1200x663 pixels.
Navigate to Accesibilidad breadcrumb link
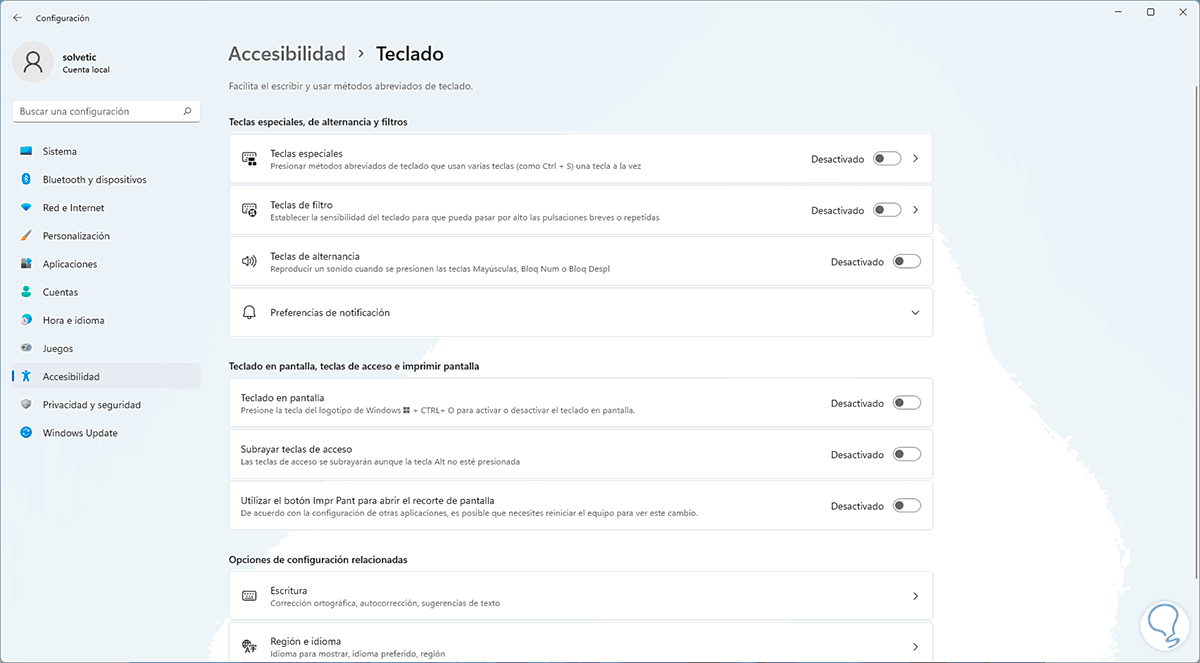[x=287, y=54]
